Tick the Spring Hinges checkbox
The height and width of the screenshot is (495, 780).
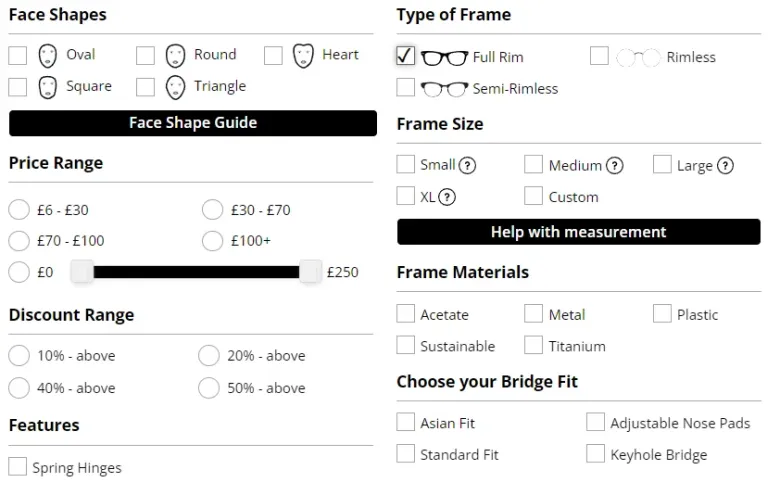point(18,467)
